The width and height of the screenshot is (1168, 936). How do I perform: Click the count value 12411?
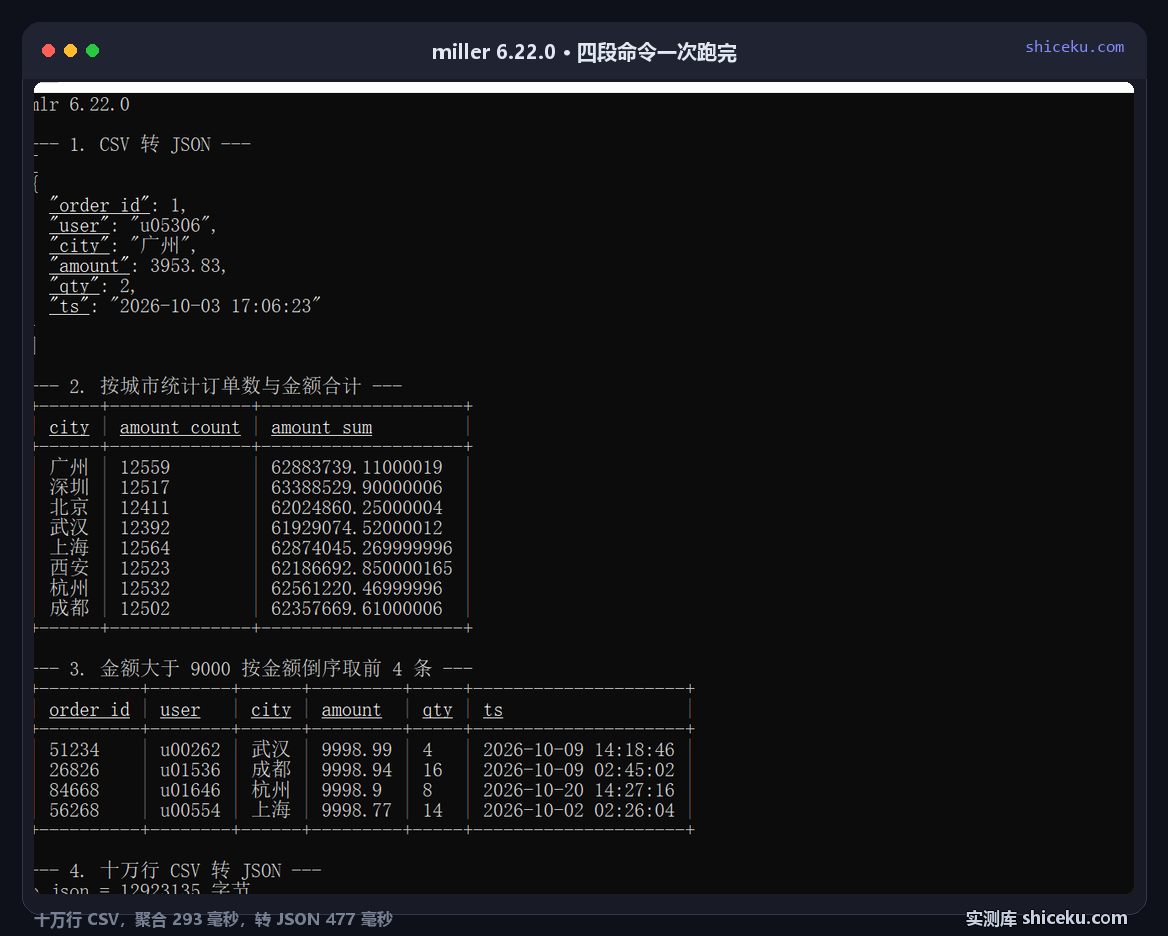point(145,508)
